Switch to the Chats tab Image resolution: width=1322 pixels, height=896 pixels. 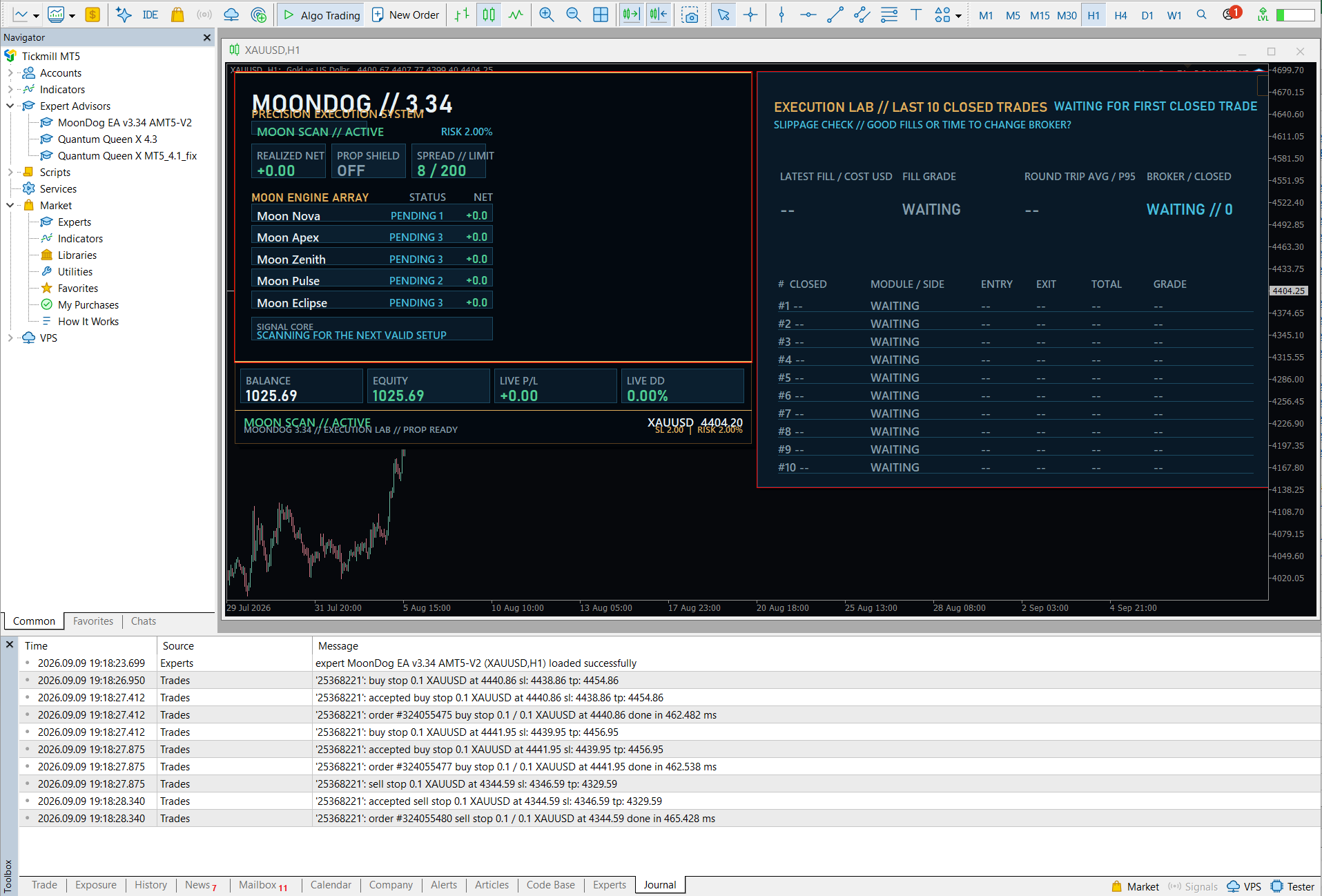(x=143, y=621)
